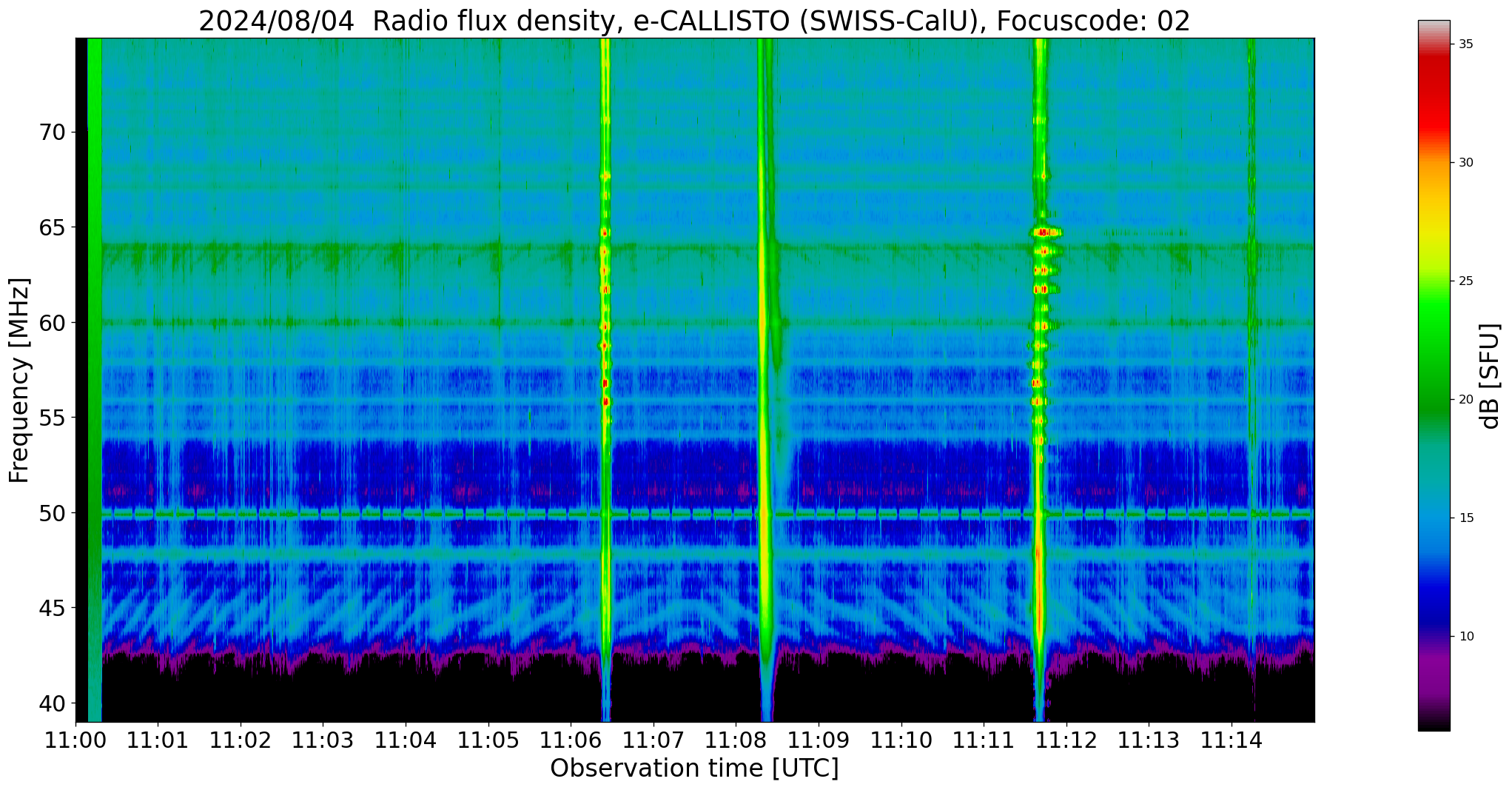The height and width of the screenshot is (790, 1512).
Task: Click the 11:11 time tick label
Action: [x=984, y=740]
